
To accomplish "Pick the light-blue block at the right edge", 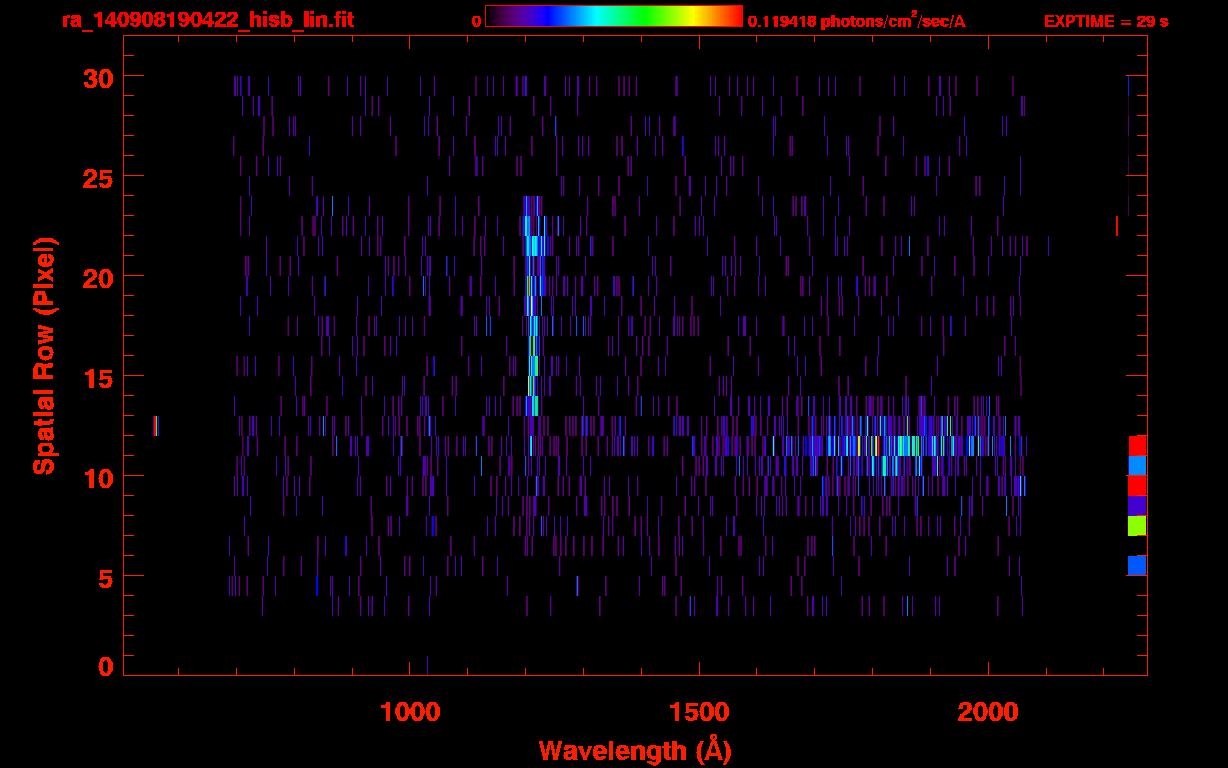I will 1137,465.
